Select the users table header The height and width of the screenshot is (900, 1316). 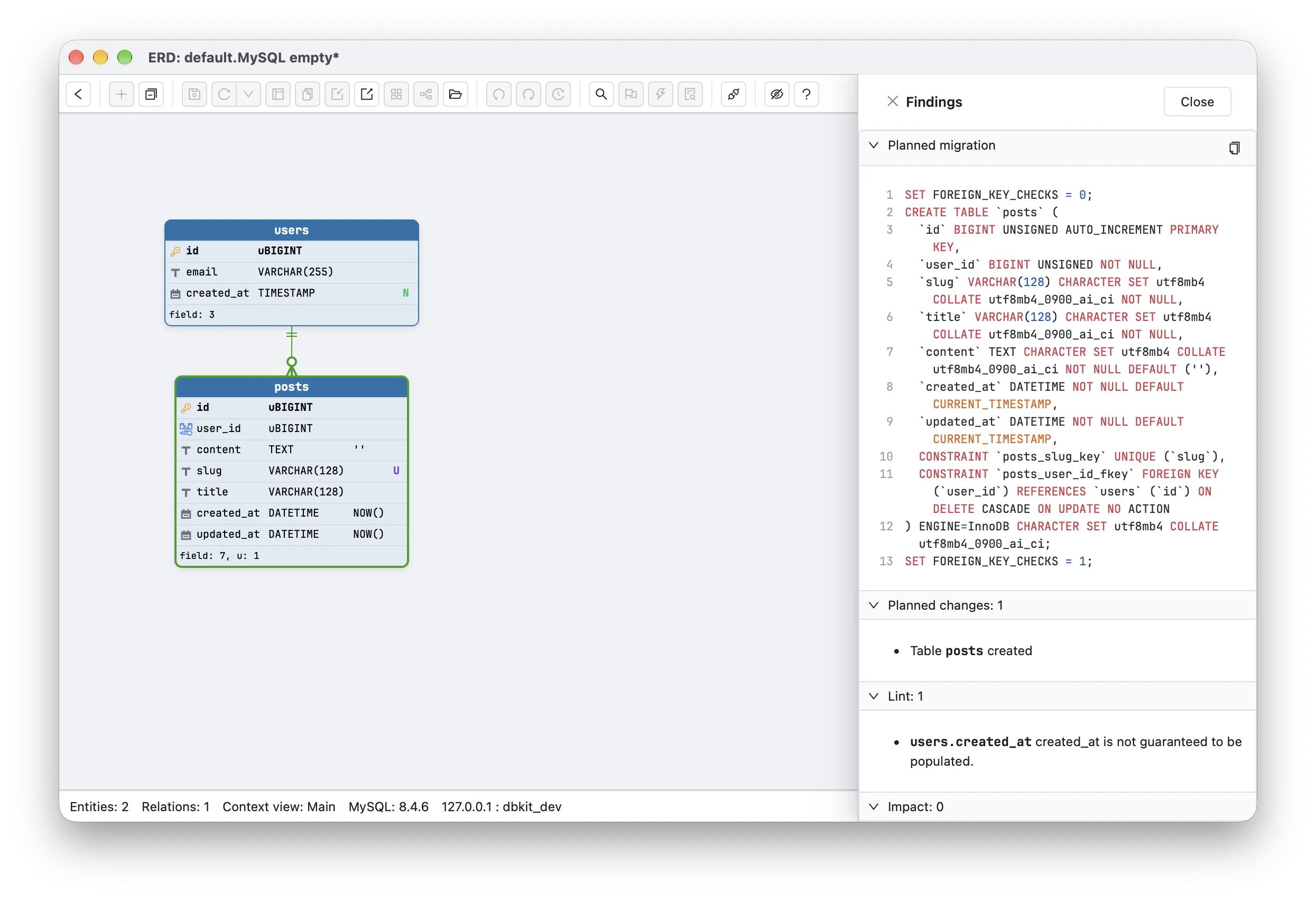[292, 231]
